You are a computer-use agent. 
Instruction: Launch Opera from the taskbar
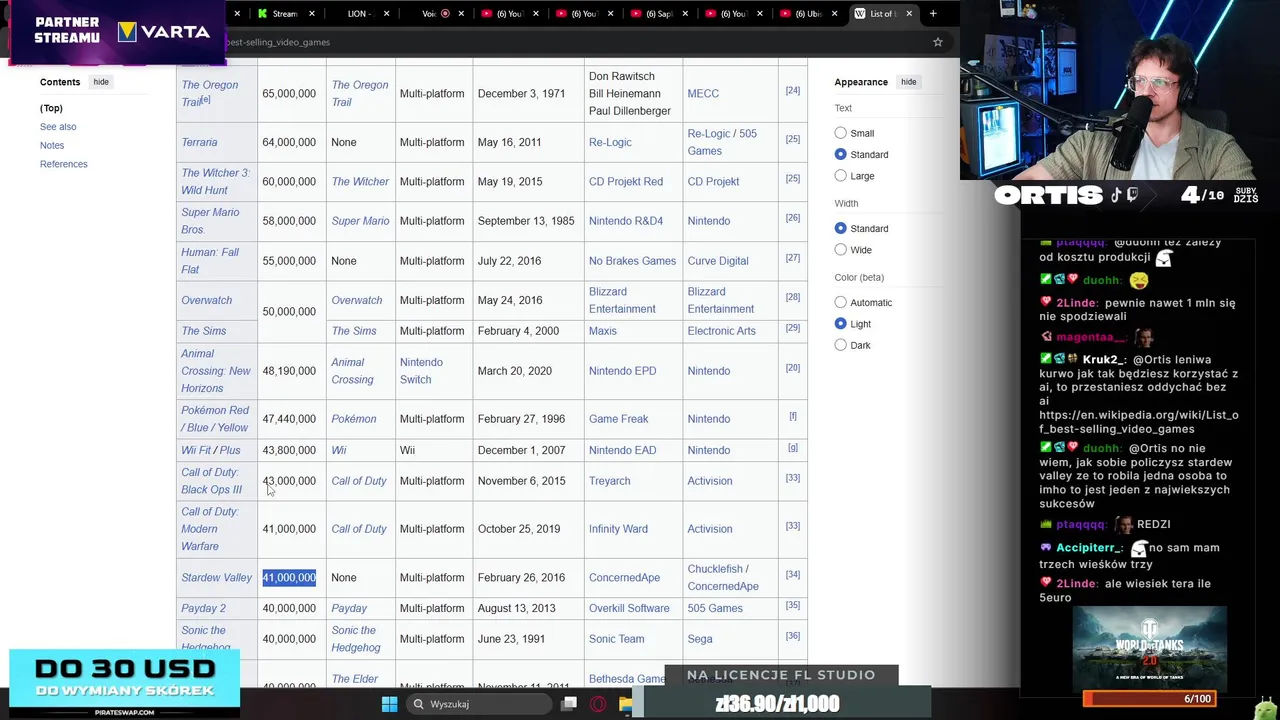tap(598, 704)
